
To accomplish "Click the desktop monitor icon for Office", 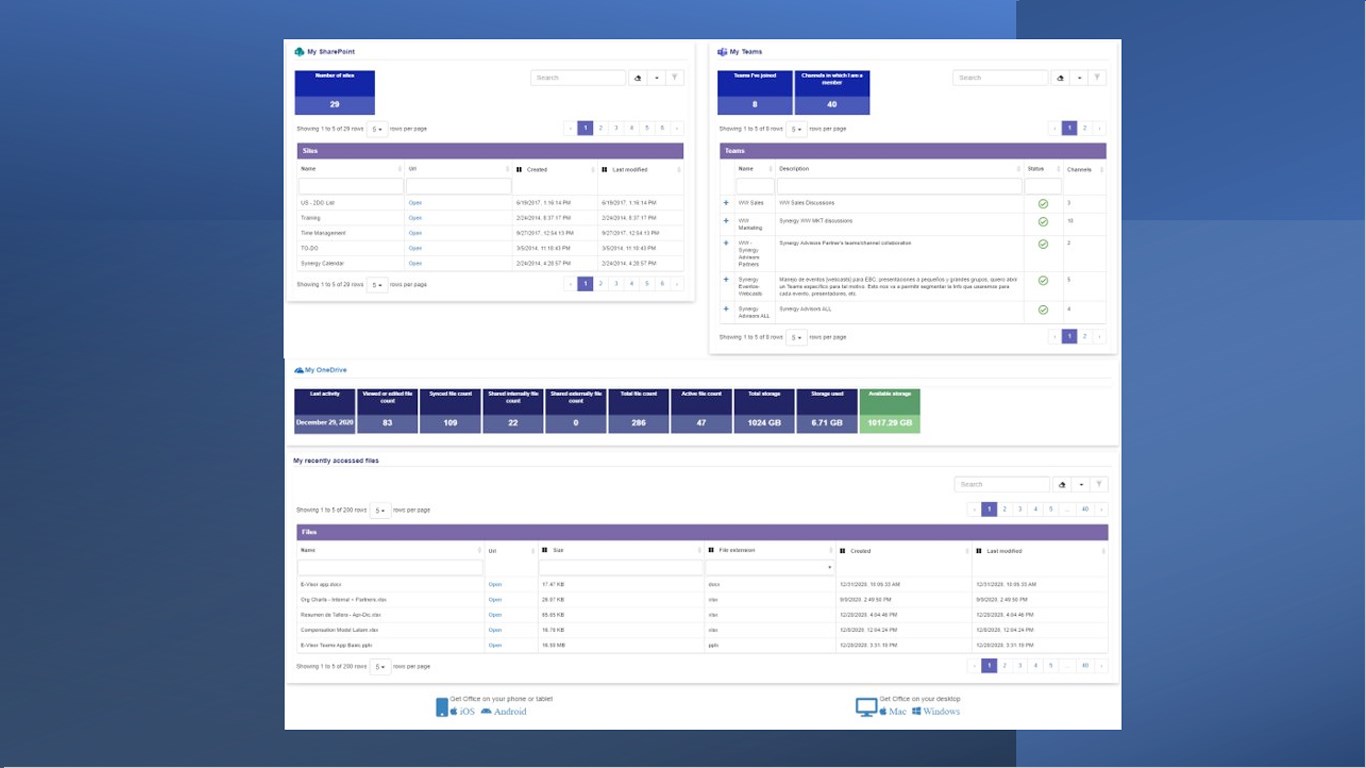I will (x=866, y=707).
